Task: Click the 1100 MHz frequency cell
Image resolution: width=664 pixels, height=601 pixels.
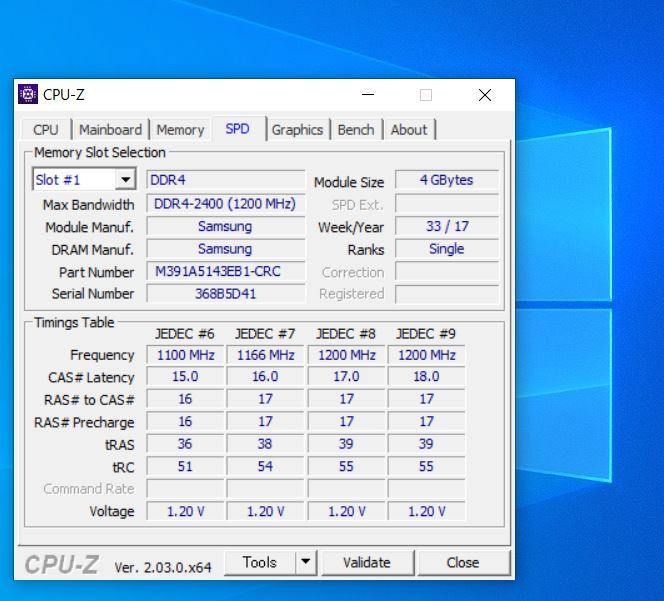Action: coord(185,355)
